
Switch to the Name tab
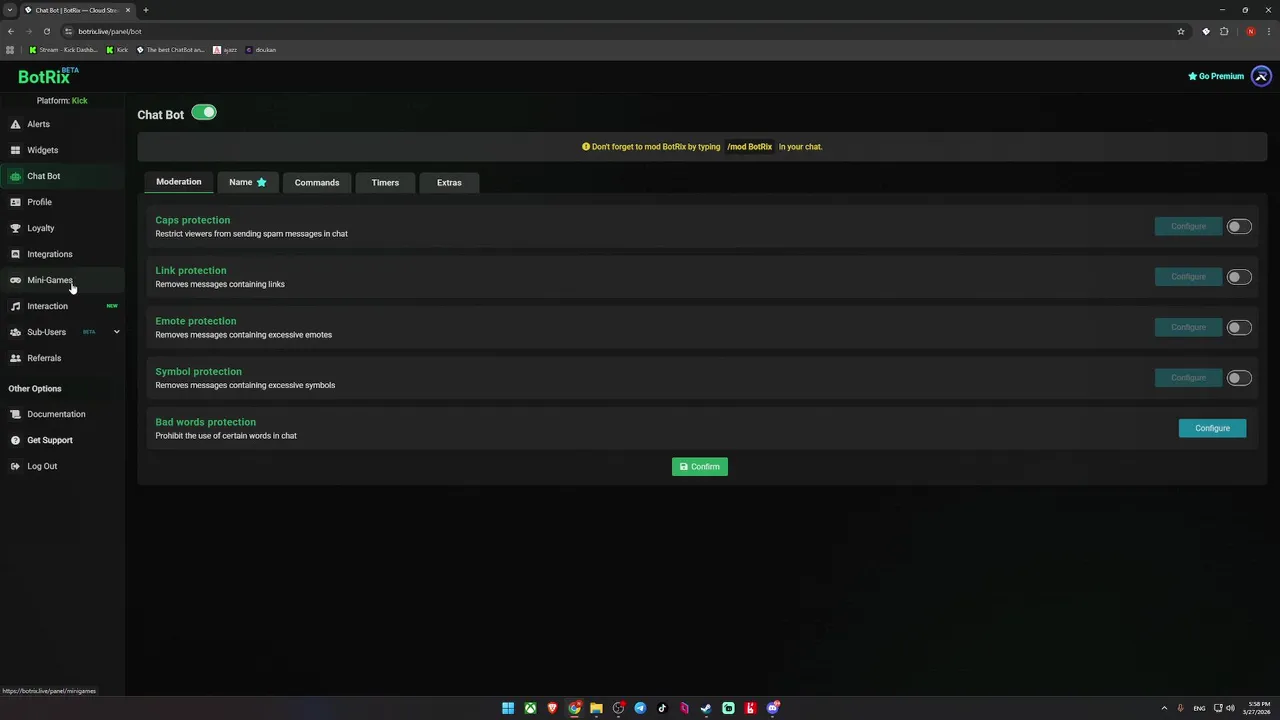(x=248, y=182)
